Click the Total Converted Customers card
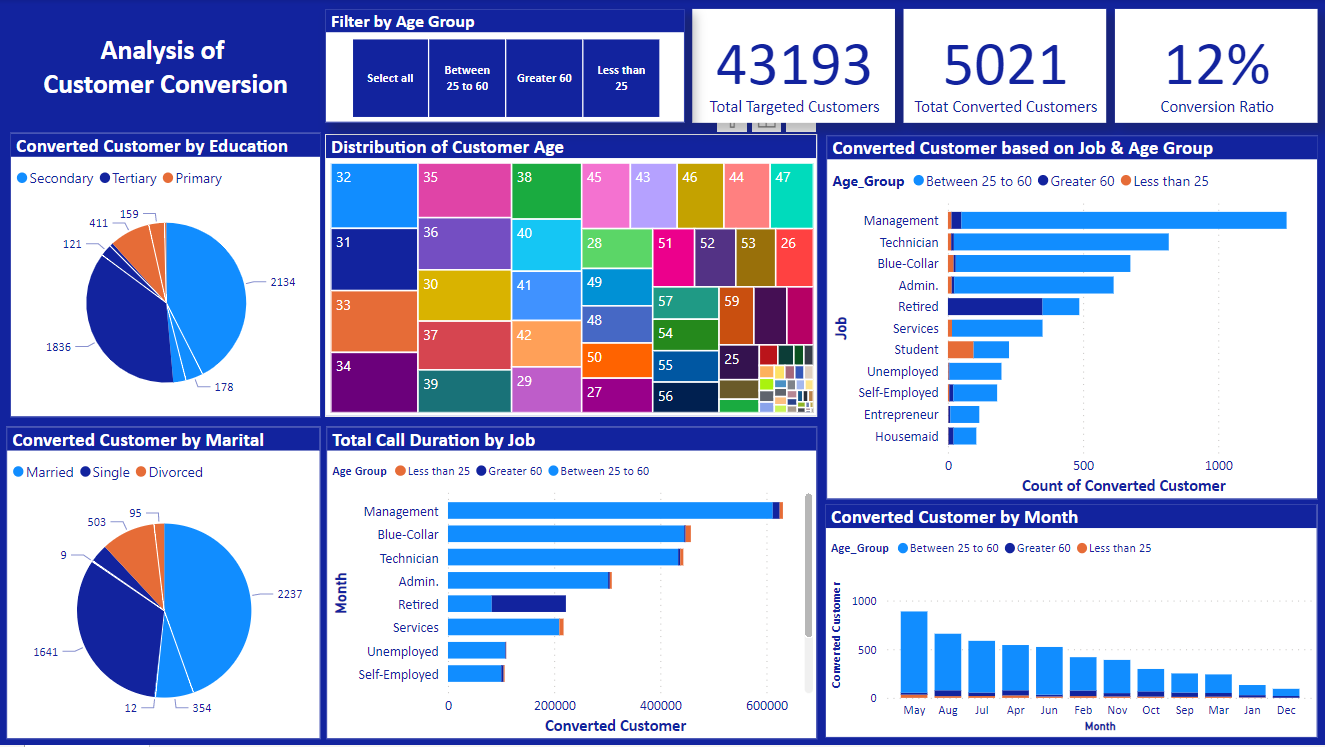This screenshot has width=1325, height=747. 1004,65
